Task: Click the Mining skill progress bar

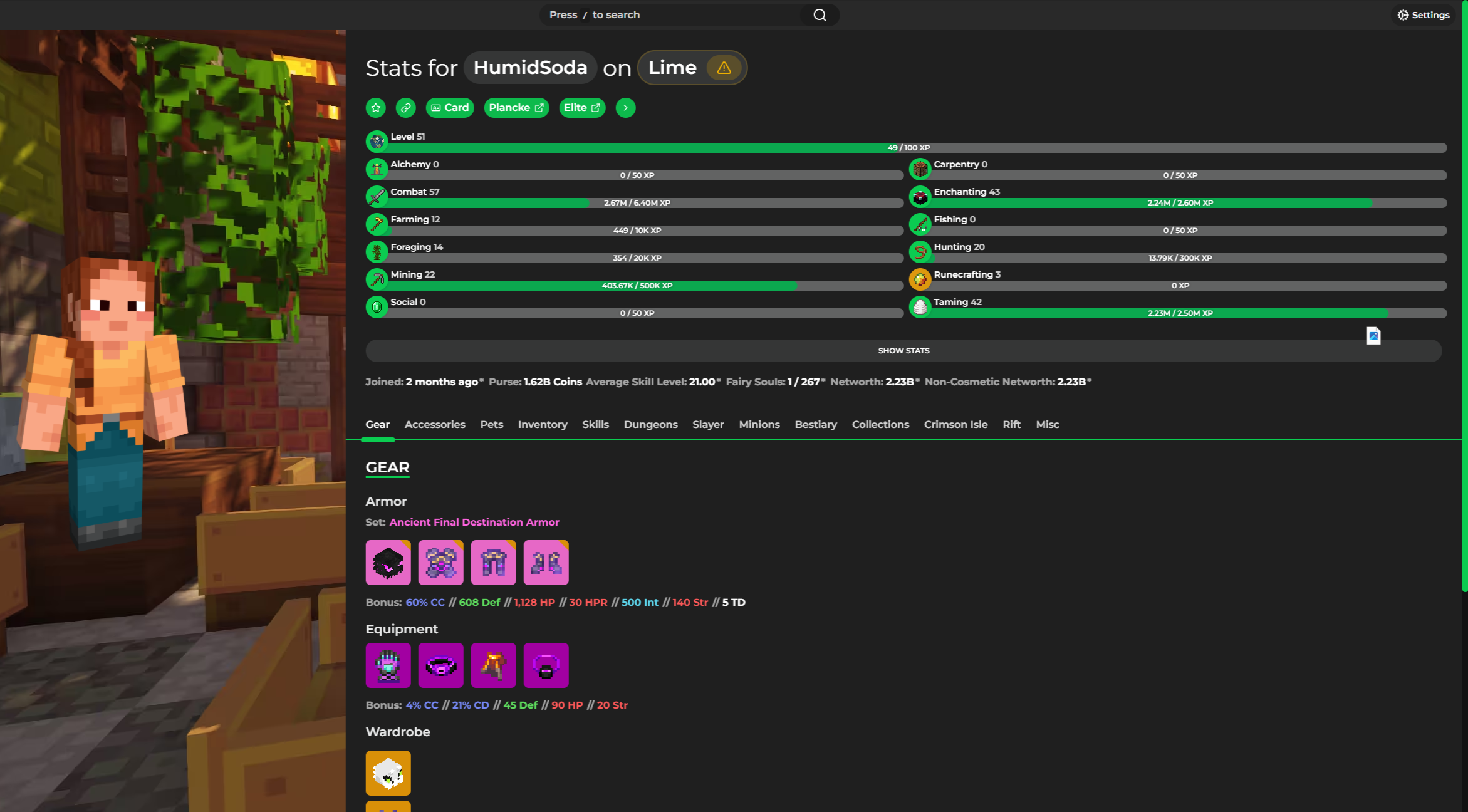Action: click(645, 286)
